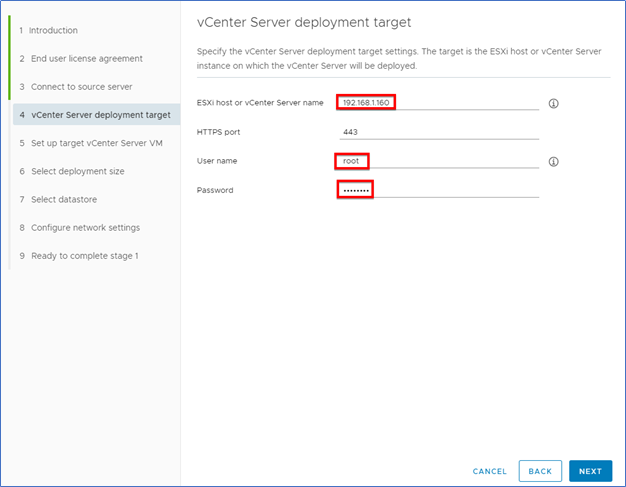Select vCenter Server deployment target step
626x487 pixels.
coord(96,115)
